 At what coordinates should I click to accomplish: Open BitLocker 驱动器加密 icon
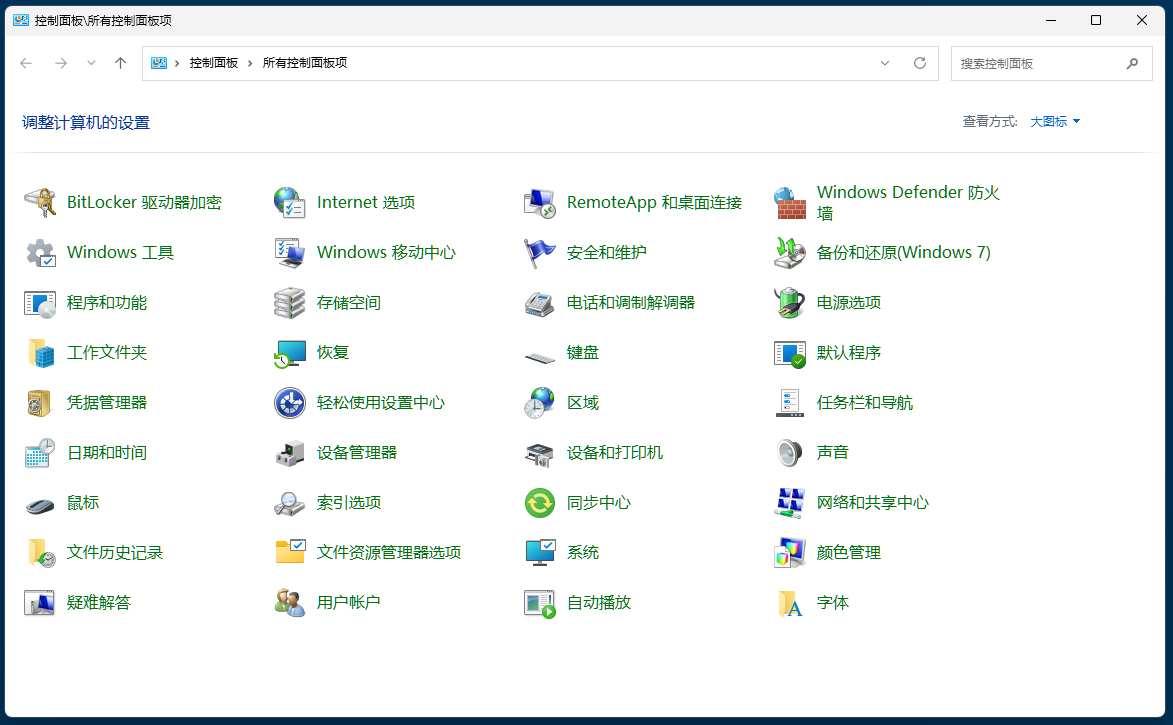[x=40, y=203]
